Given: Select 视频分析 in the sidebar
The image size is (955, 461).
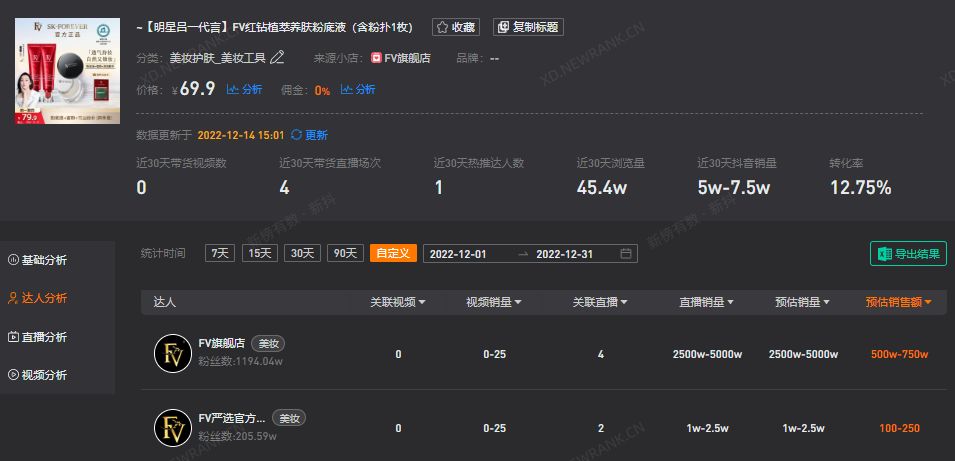Looking at the screenshot, I should [x=37, y=375].
